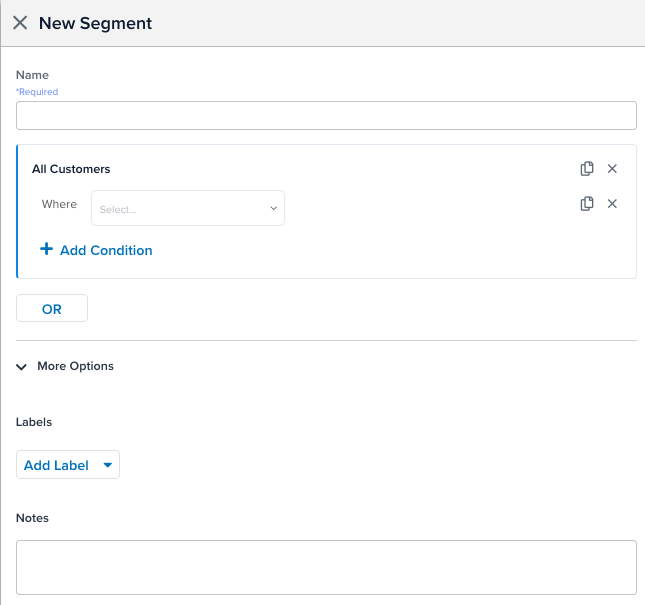Viewport: 645px width, 605px height.
Task: Click the Required hint text
Action: (x=37, y=92)
